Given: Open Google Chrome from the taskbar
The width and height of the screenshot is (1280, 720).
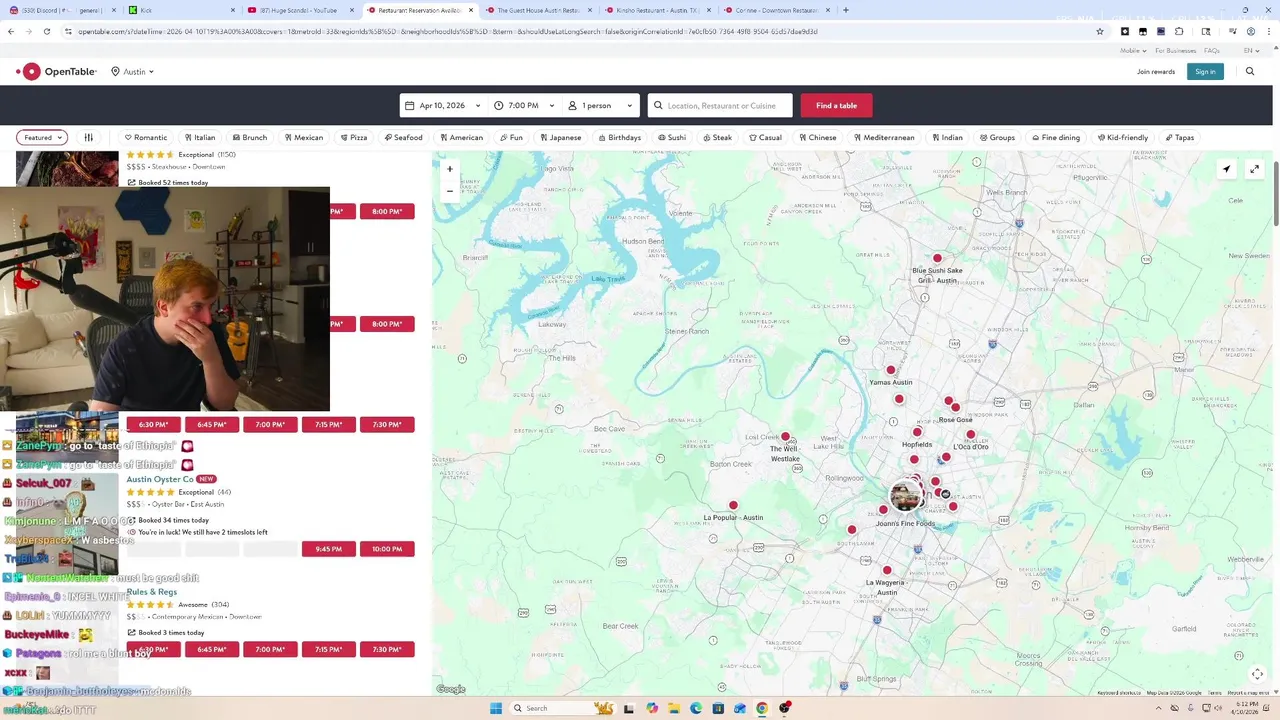Looking at the screenshot, I should pyautogui.click(x=762, y=708).
